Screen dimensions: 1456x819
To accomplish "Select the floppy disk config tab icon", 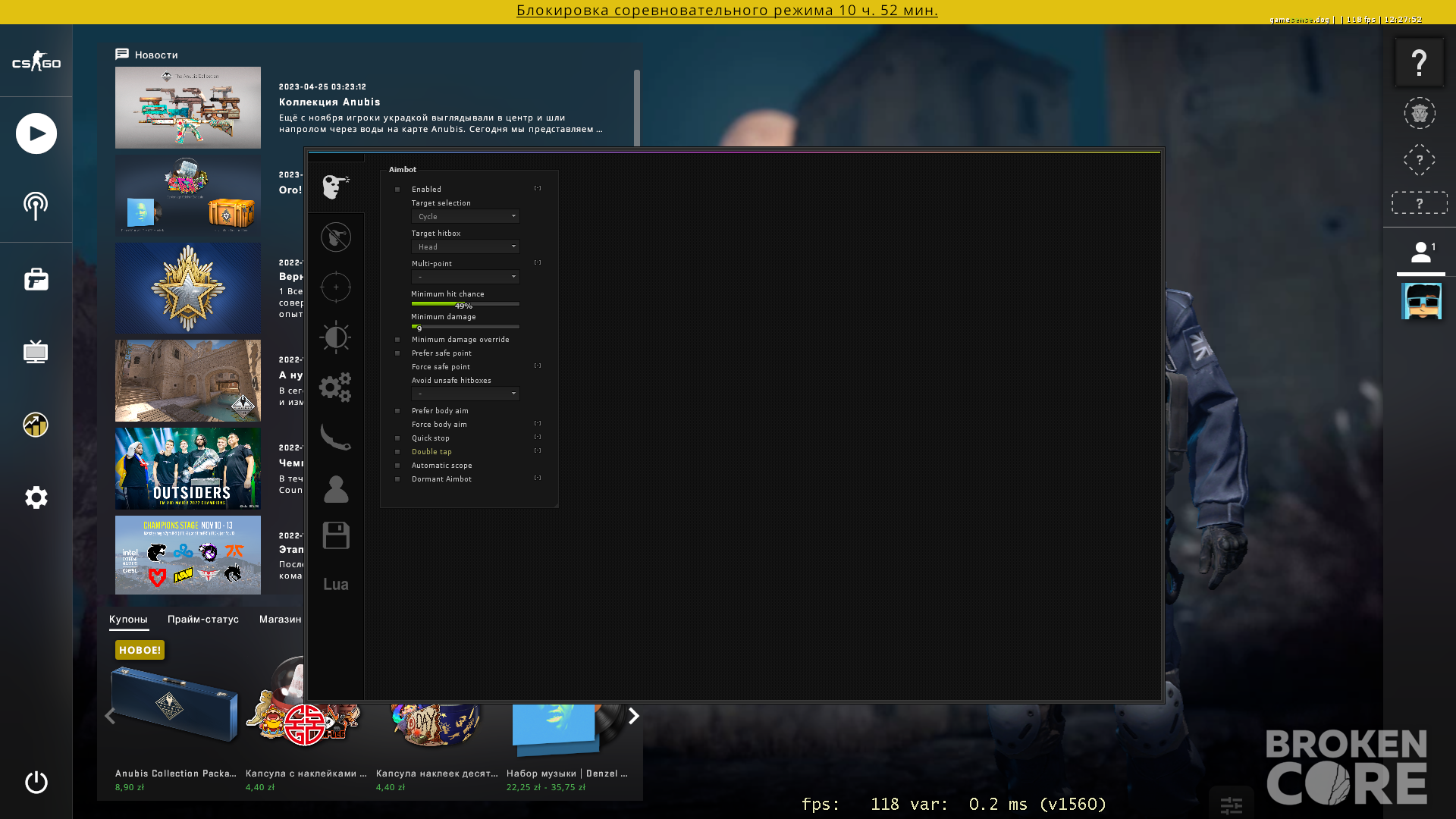I will click(335, 535).
